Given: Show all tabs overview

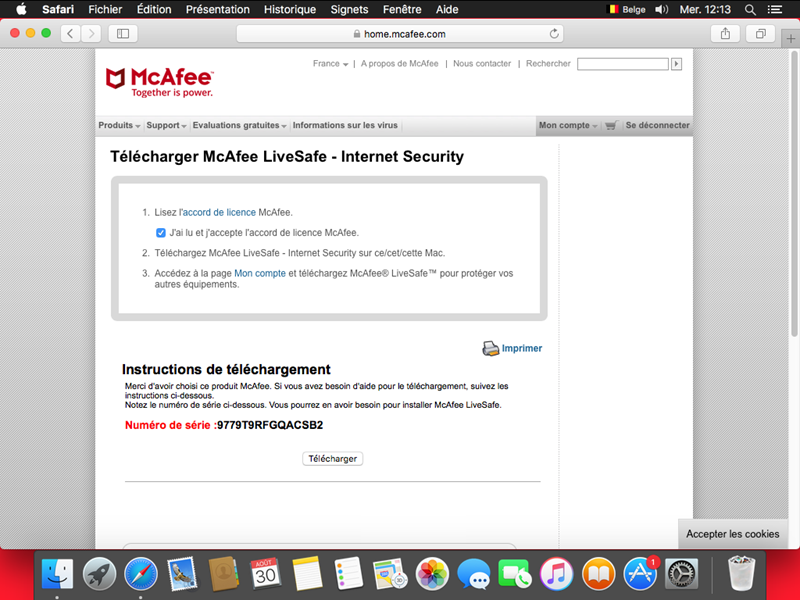Looking at the screenshot, I should click(760, 34).
